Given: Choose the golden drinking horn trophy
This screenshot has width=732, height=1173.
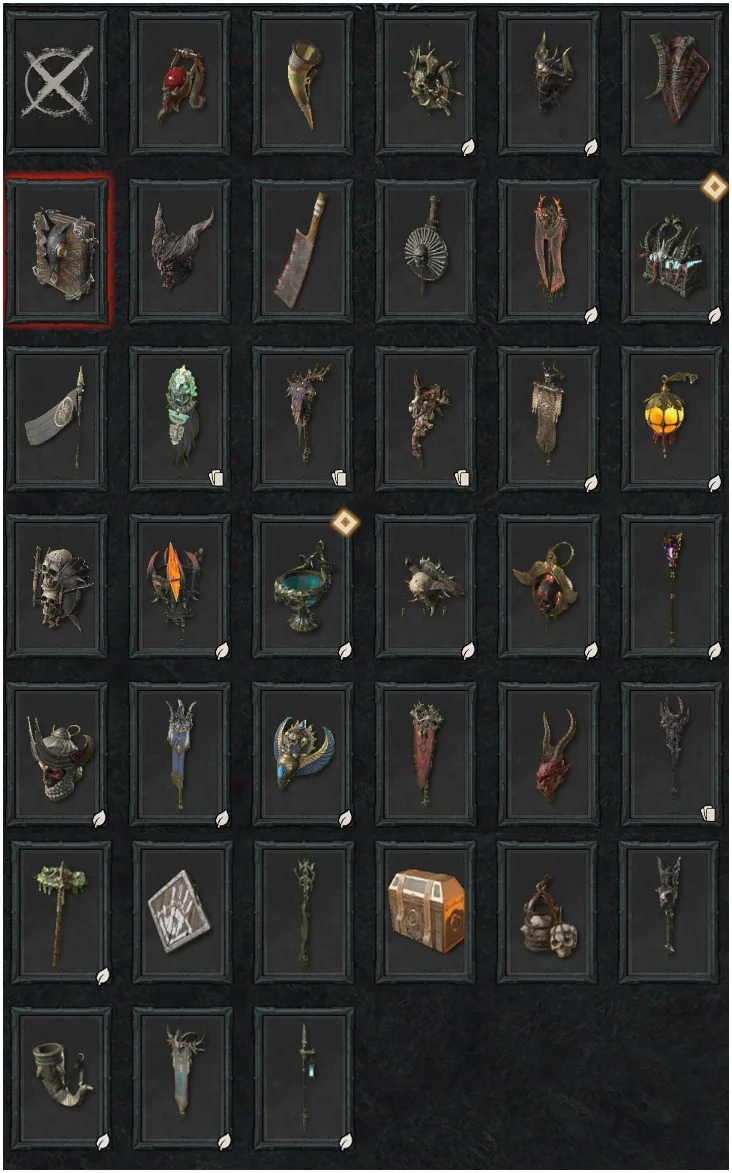Looking at the screenshot, I should tap(302, 83).
